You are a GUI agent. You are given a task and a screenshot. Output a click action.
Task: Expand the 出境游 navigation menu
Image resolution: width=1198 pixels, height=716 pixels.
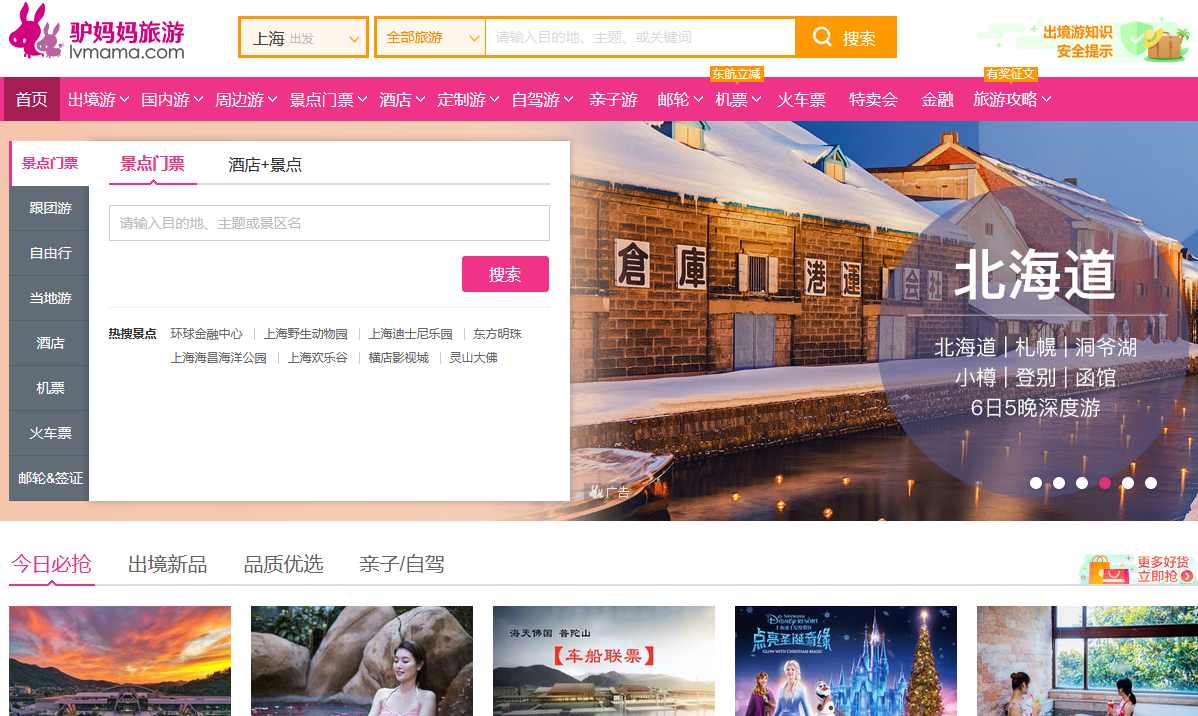coord(99,100)
